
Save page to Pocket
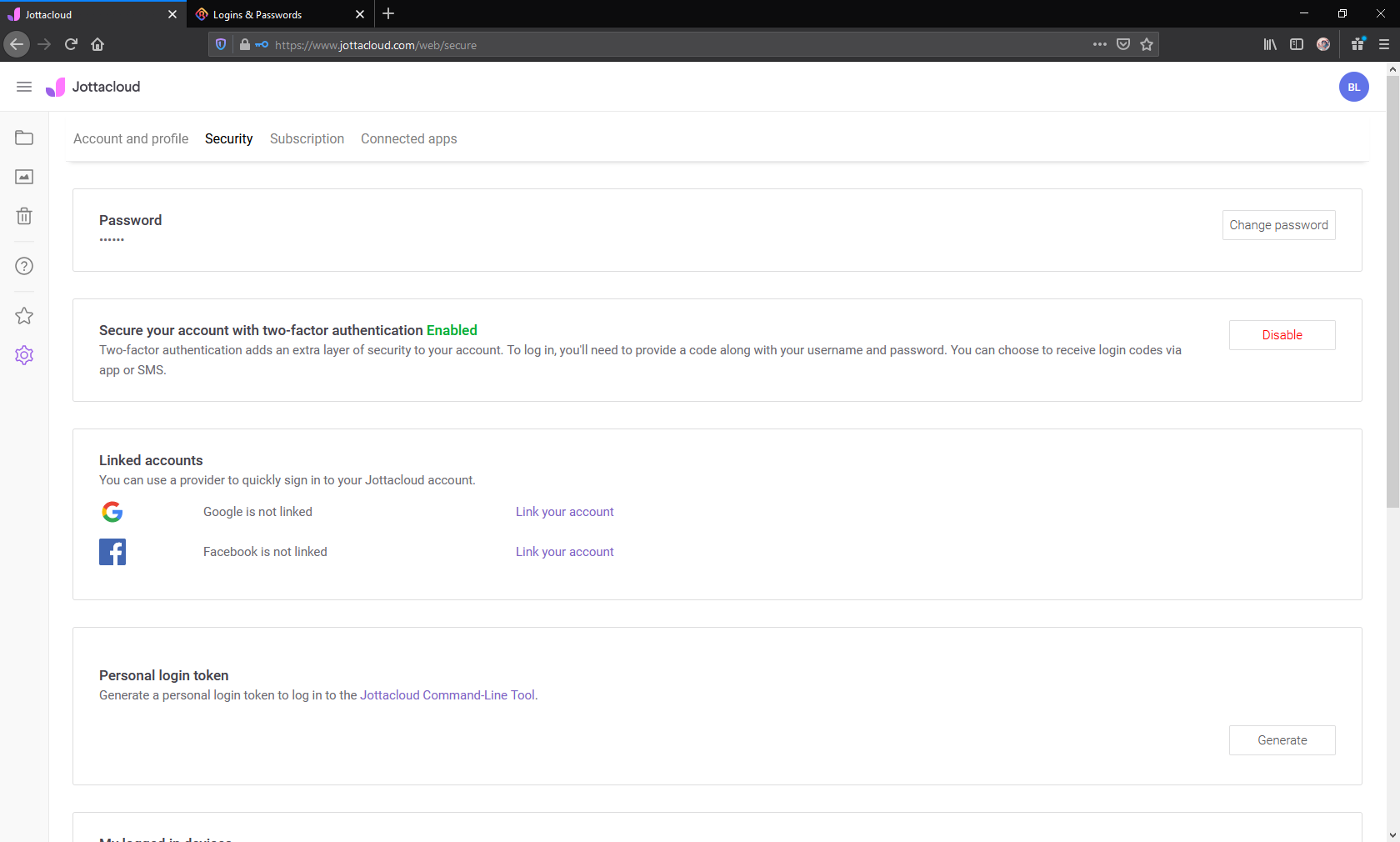pyautogui.click(x=1123, y=44)
